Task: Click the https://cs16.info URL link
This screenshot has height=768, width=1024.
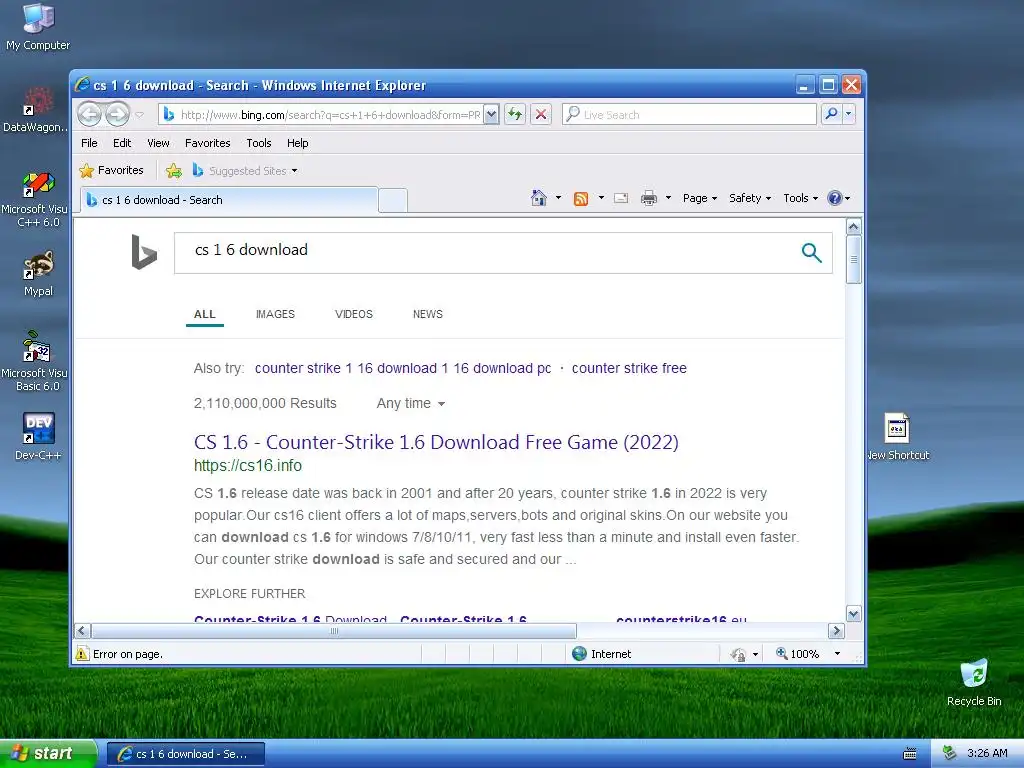Action: (248, 466)
